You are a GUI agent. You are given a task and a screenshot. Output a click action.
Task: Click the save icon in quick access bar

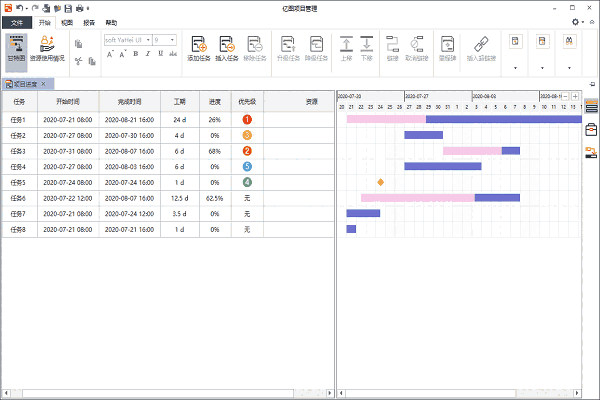[x=67, y=7]
